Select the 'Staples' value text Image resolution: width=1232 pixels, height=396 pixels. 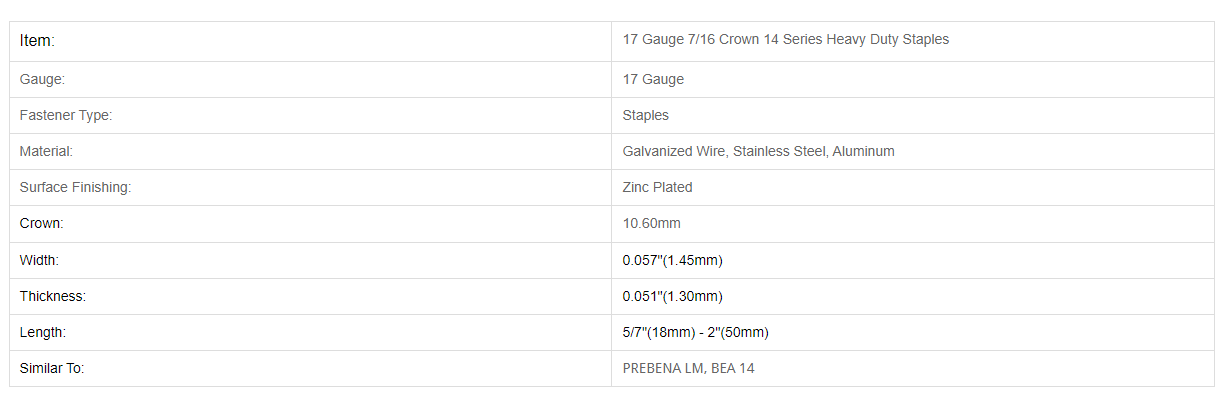click(x=646, y=115)
